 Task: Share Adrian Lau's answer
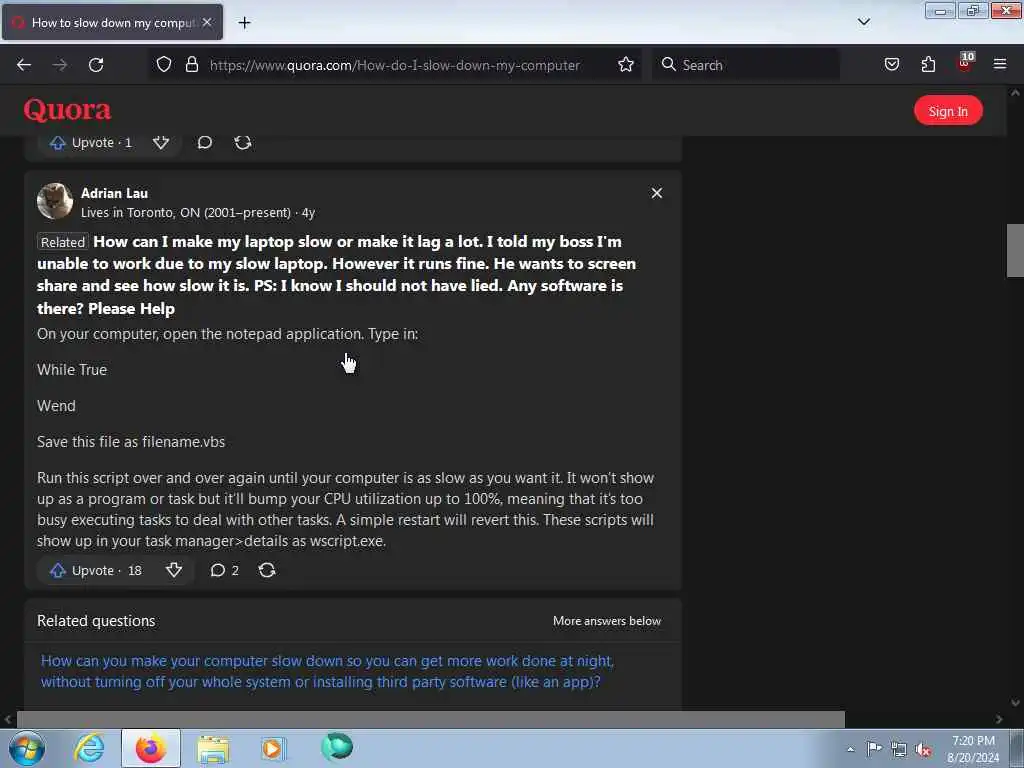point(267,570)
